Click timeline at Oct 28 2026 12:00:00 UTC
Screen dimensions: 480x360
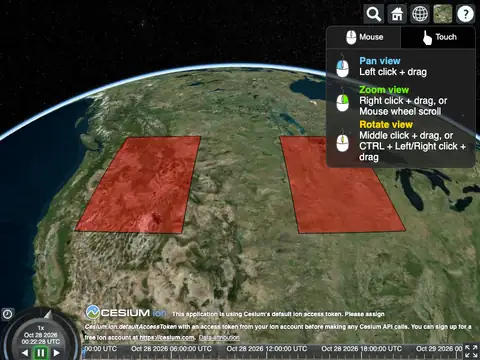[x=267, y=349]
